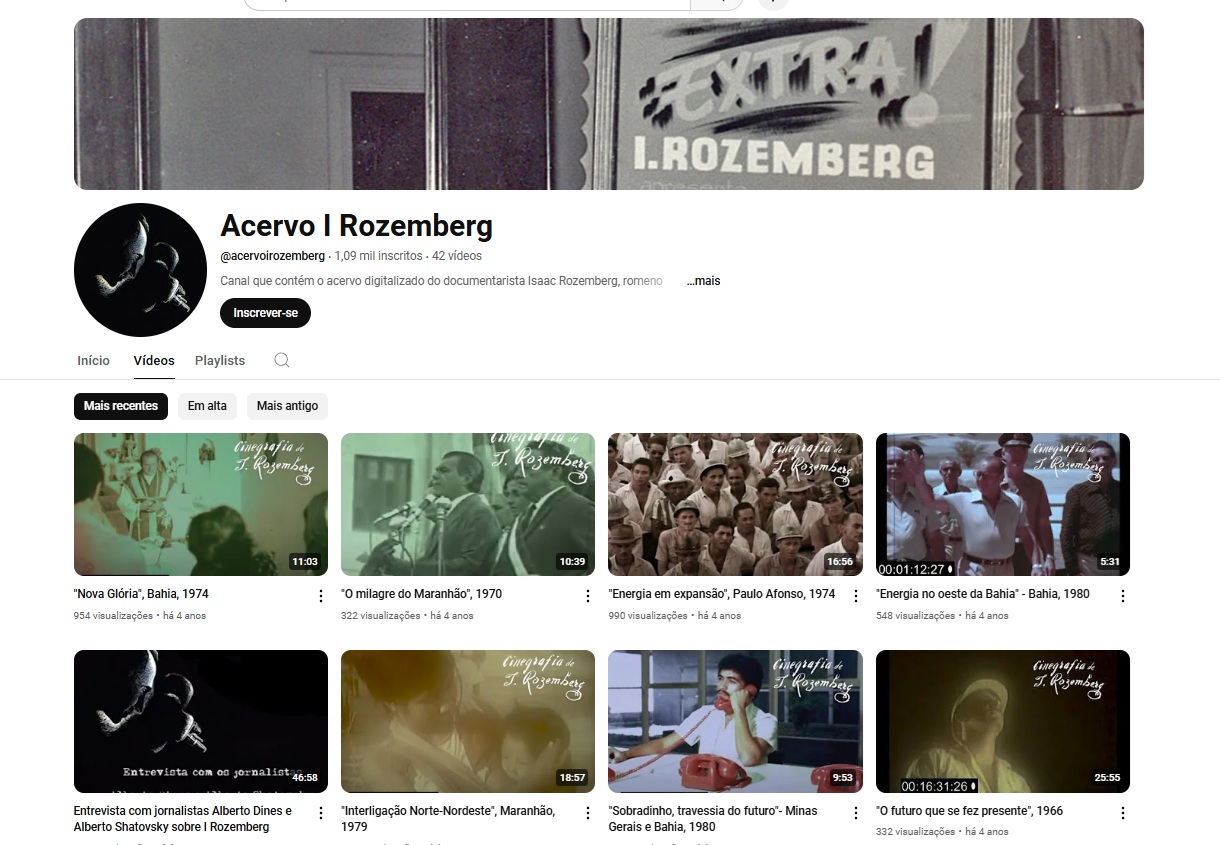The image size is (1220, 845).
Task: Open options menu for "O milagre do Maranhão"
Action: (588, 596)
